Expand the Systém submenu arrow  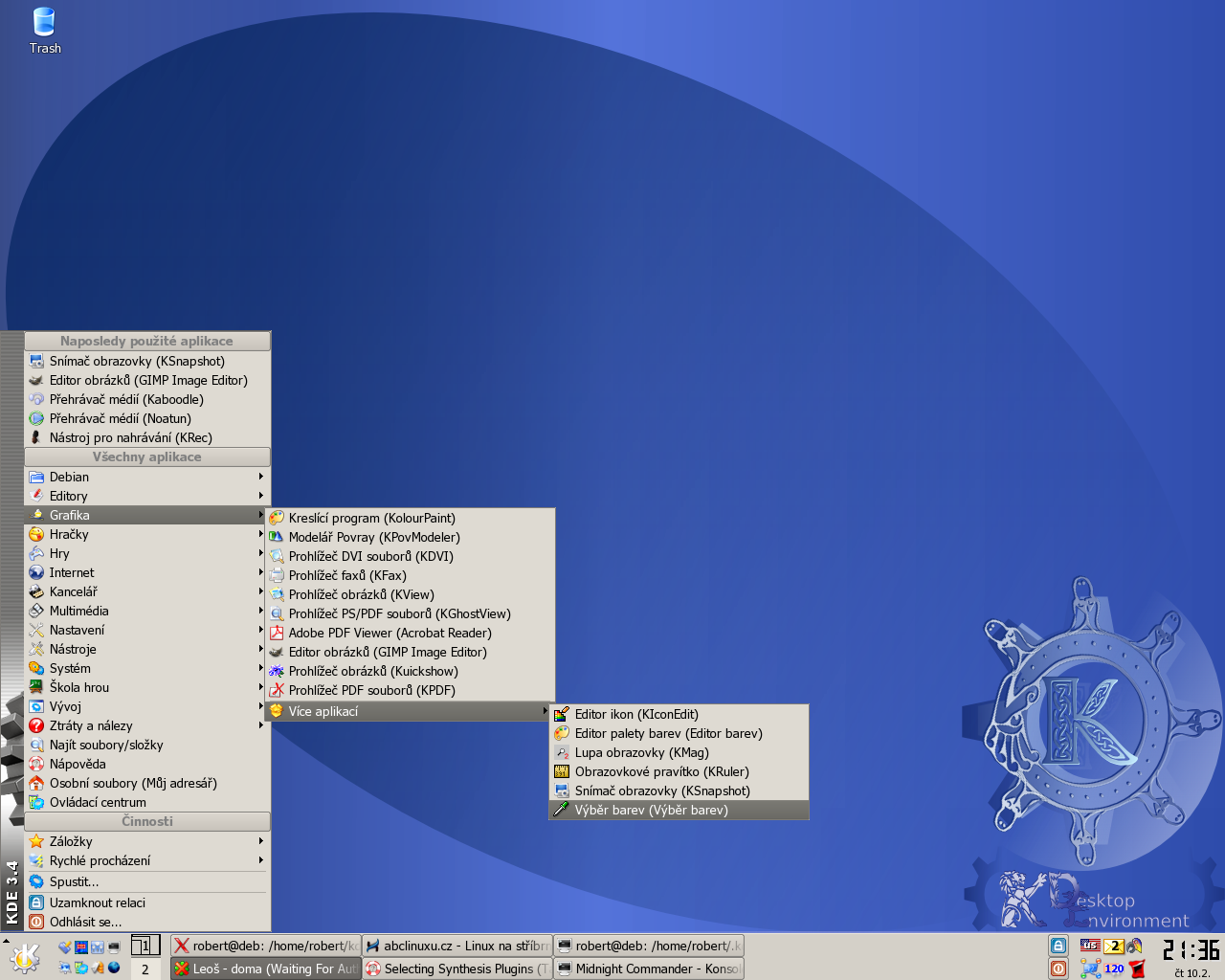coord(260,668)
